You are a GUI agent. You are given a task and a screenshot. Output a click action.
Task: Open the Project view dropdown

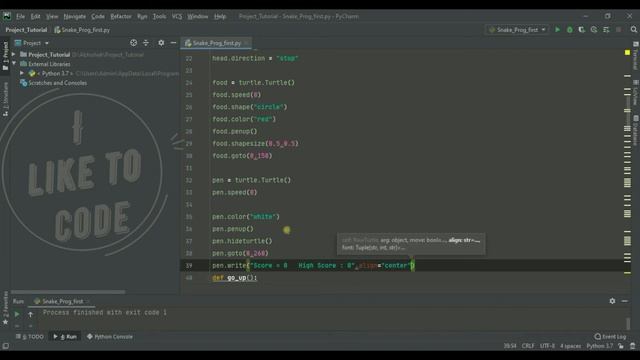32,43
